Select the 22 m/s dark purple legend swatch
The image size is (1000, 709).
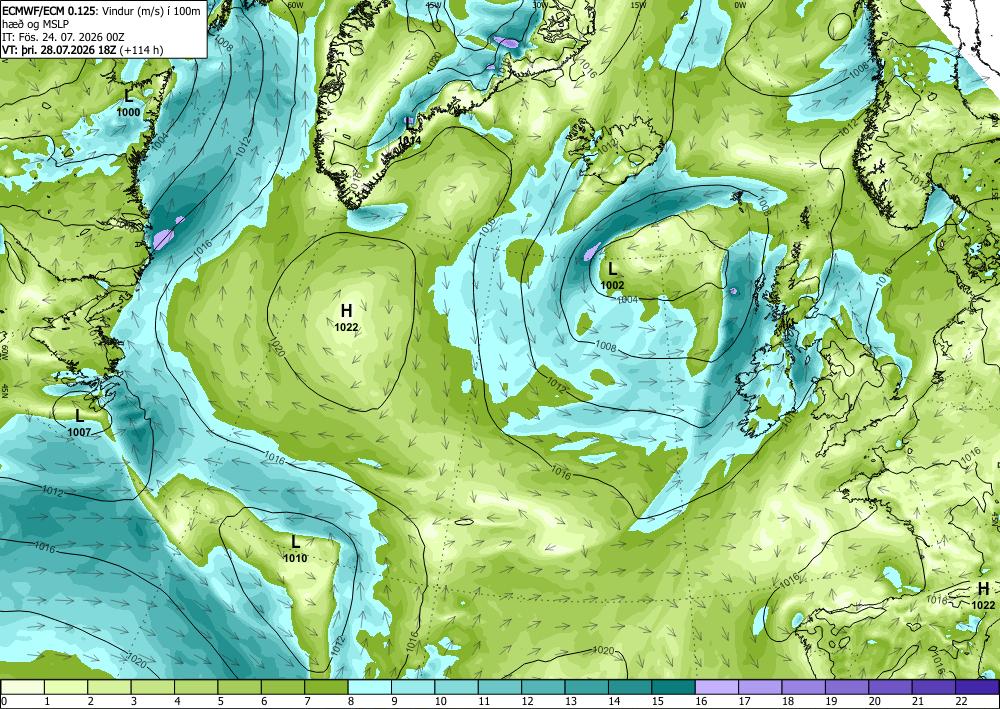click(x=976, y=687)
